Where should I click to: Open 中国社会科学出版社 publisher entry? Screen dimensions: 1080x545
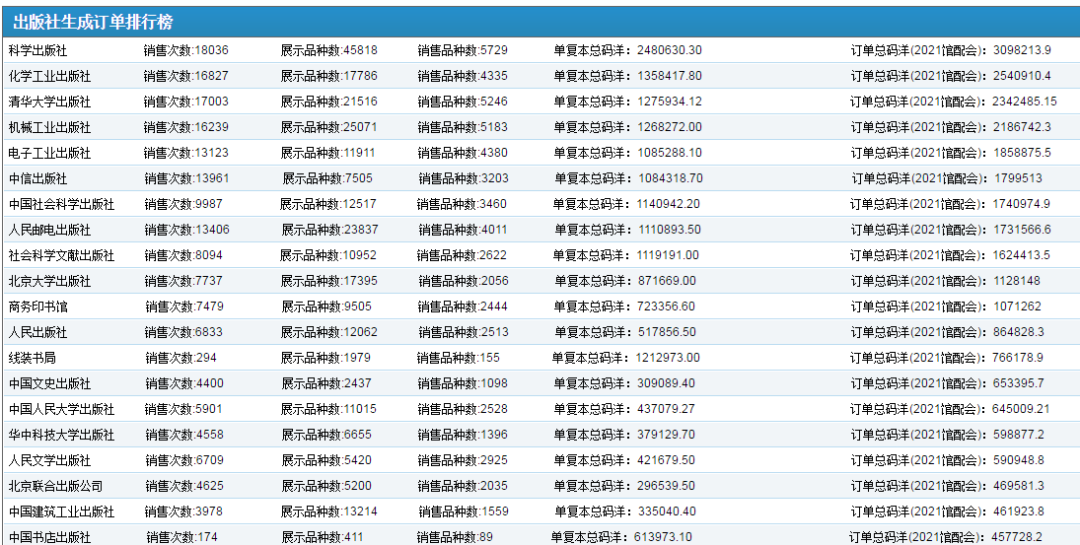point(62,204)
